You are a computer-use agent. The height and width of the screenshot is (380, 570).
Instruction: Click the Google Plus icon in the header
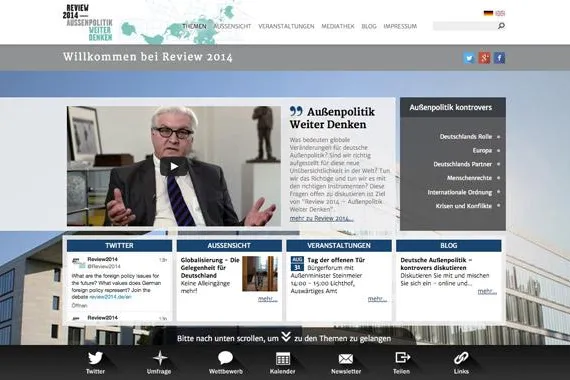point(484,58)
